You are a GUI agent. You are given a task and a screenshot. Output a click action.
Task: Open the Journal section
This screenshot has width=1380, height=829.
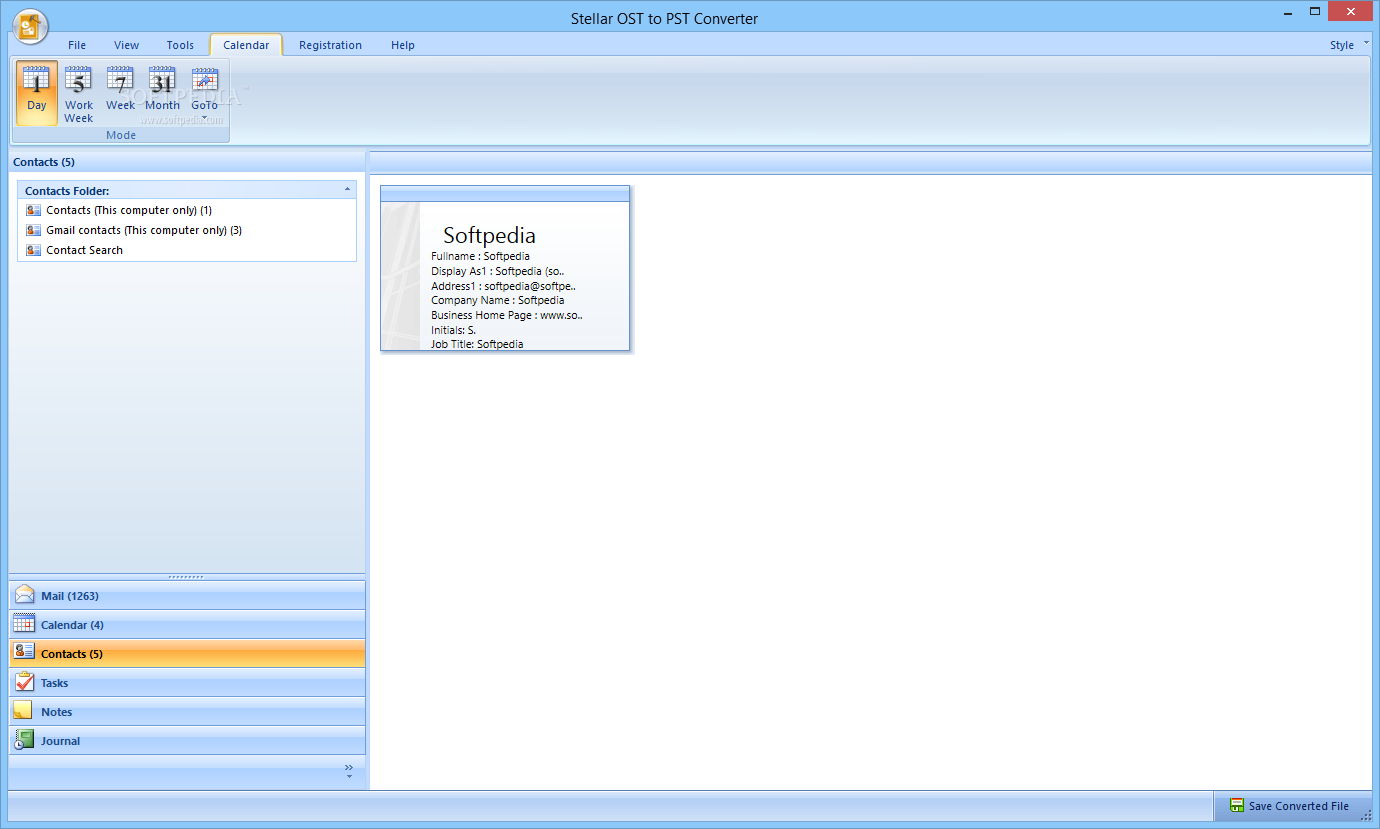[x=187, y=740]
